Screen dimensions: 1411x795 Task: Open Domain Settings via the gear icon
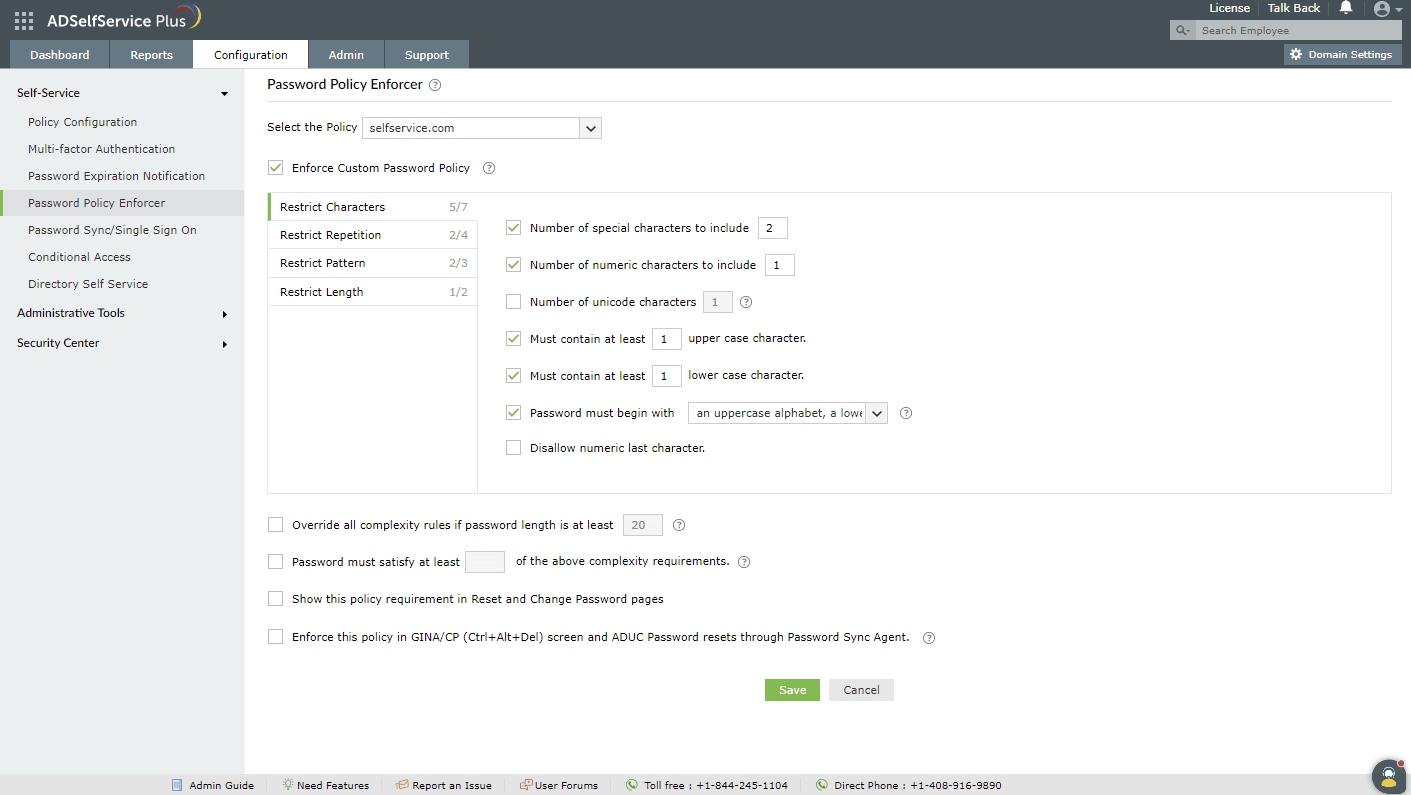[x=1296, y=54]
